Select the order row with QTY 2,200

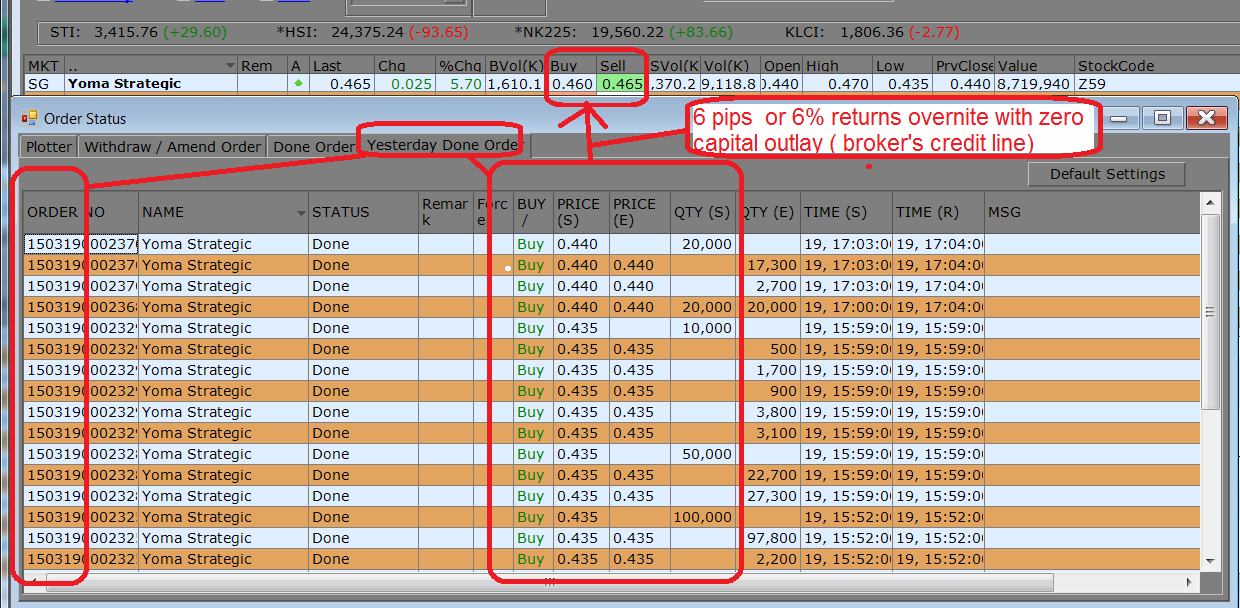coord(611,559)
